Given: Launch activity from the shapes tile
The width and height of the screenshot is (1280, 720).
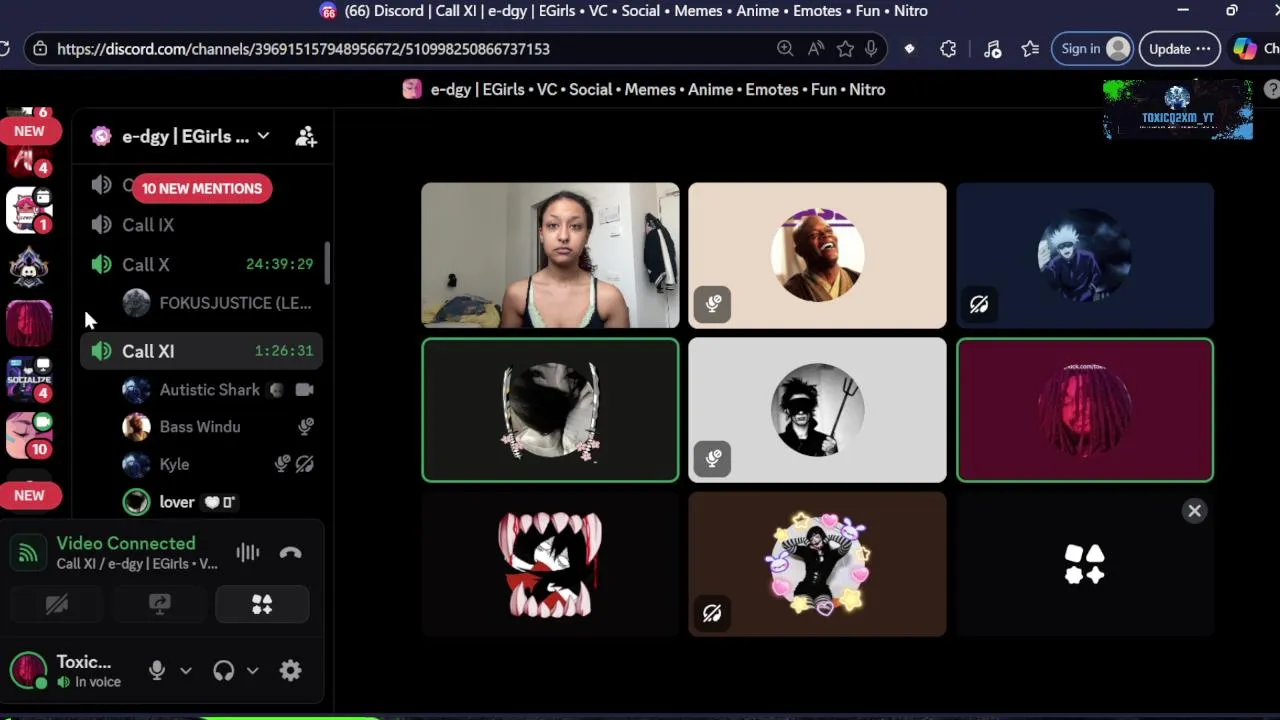Looking at the screenshot, I should click(1085, 564).
